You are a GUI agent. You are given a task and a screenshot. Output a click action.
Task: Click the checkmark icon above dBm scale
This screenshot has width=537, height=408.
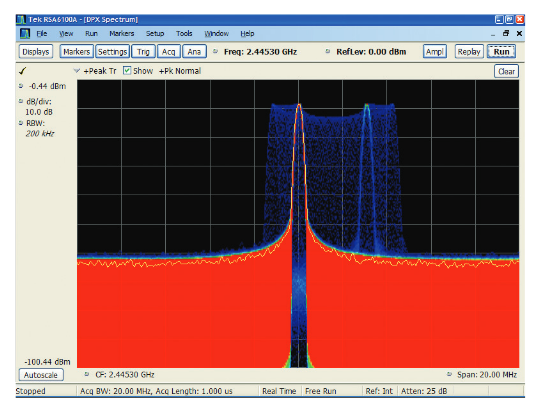coord(23,71)
